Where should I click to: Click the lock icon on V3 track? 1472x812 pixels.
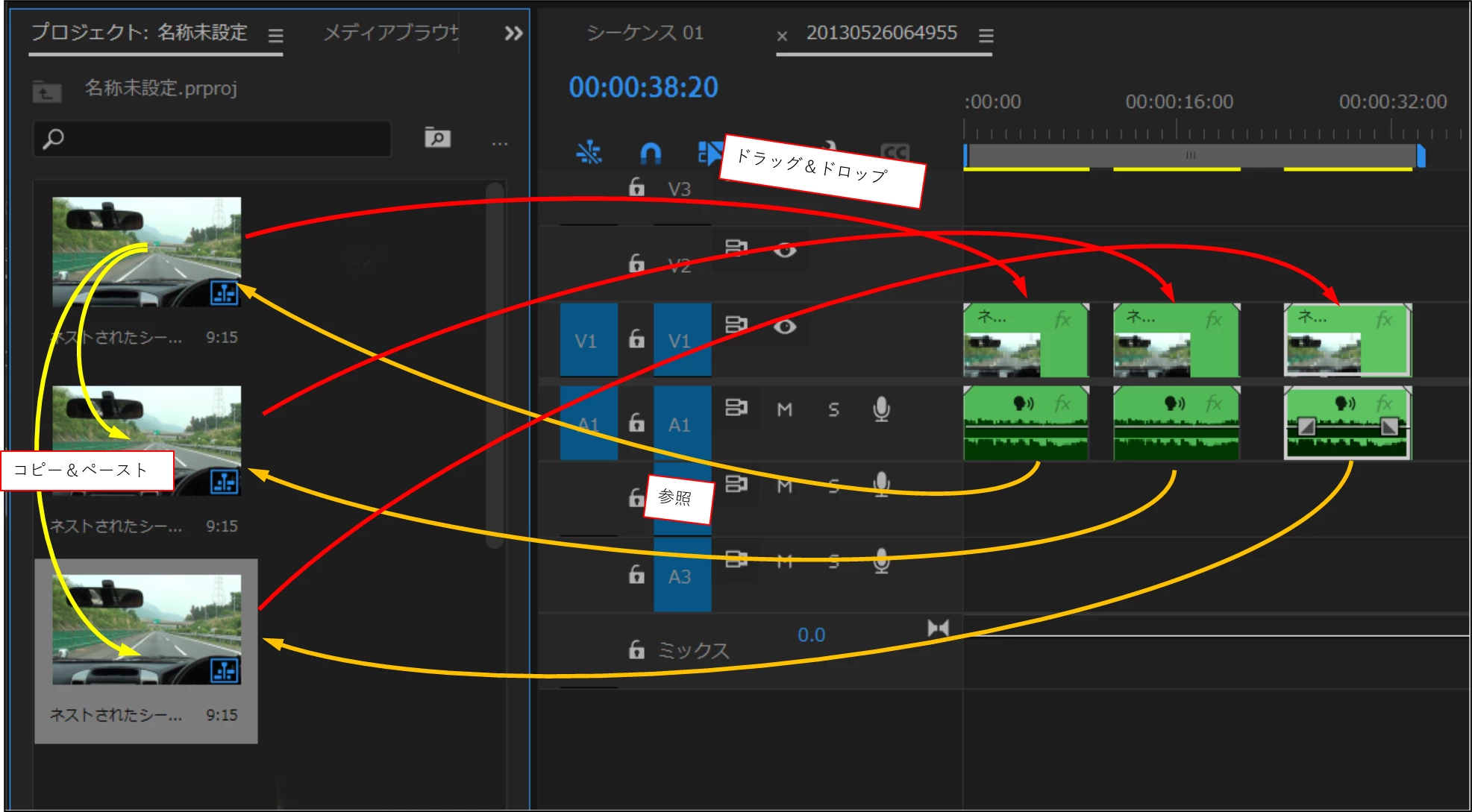coord(636,187)
